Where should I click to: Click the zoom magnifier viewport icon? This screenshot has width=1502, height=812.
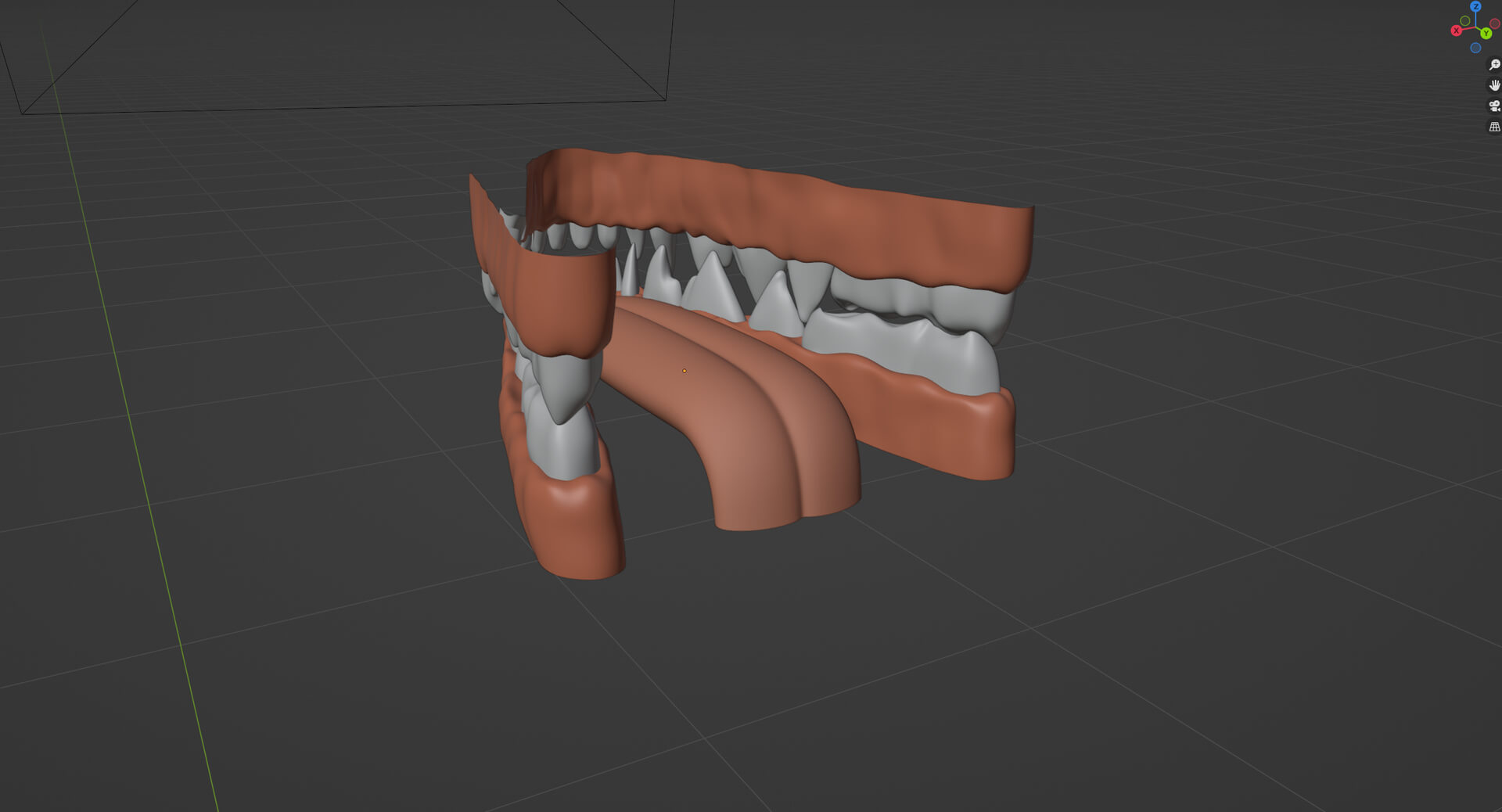(x=1494, y=65)
